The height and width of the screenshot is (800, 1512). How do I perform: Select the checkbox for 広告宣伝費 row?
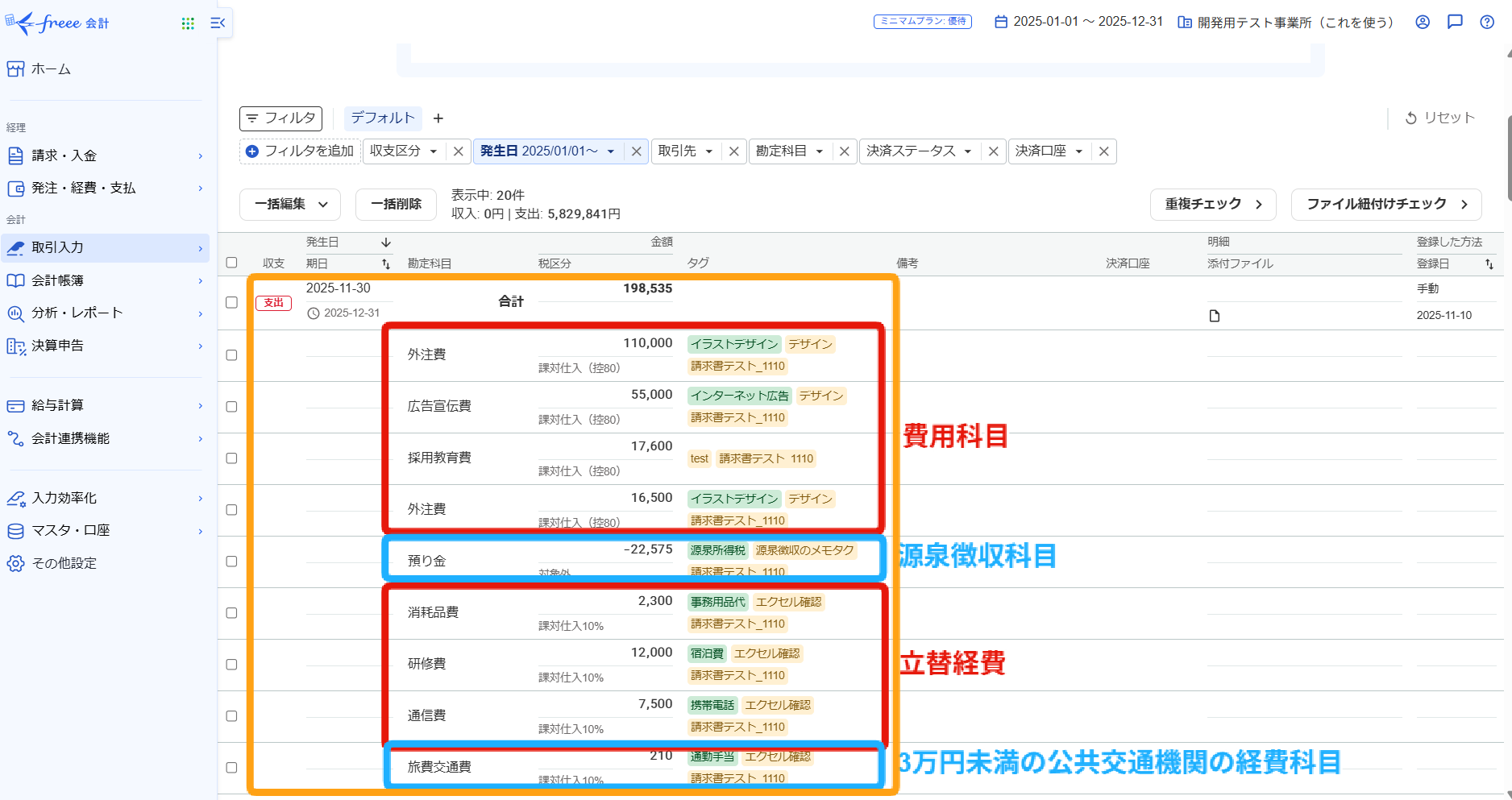tap(232, 407)
